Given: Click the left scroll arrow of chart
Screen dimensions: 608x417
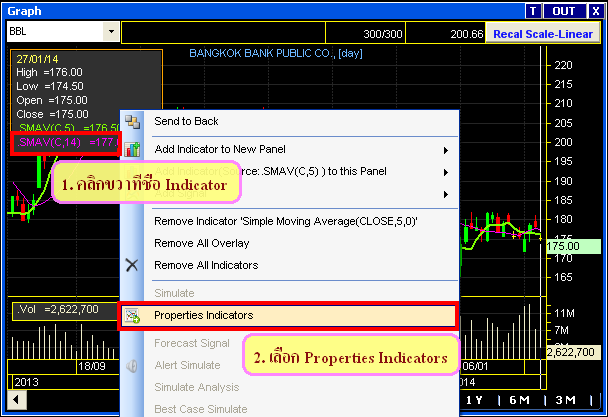Looking at the screenshot, I should click(x=17, y=400).
